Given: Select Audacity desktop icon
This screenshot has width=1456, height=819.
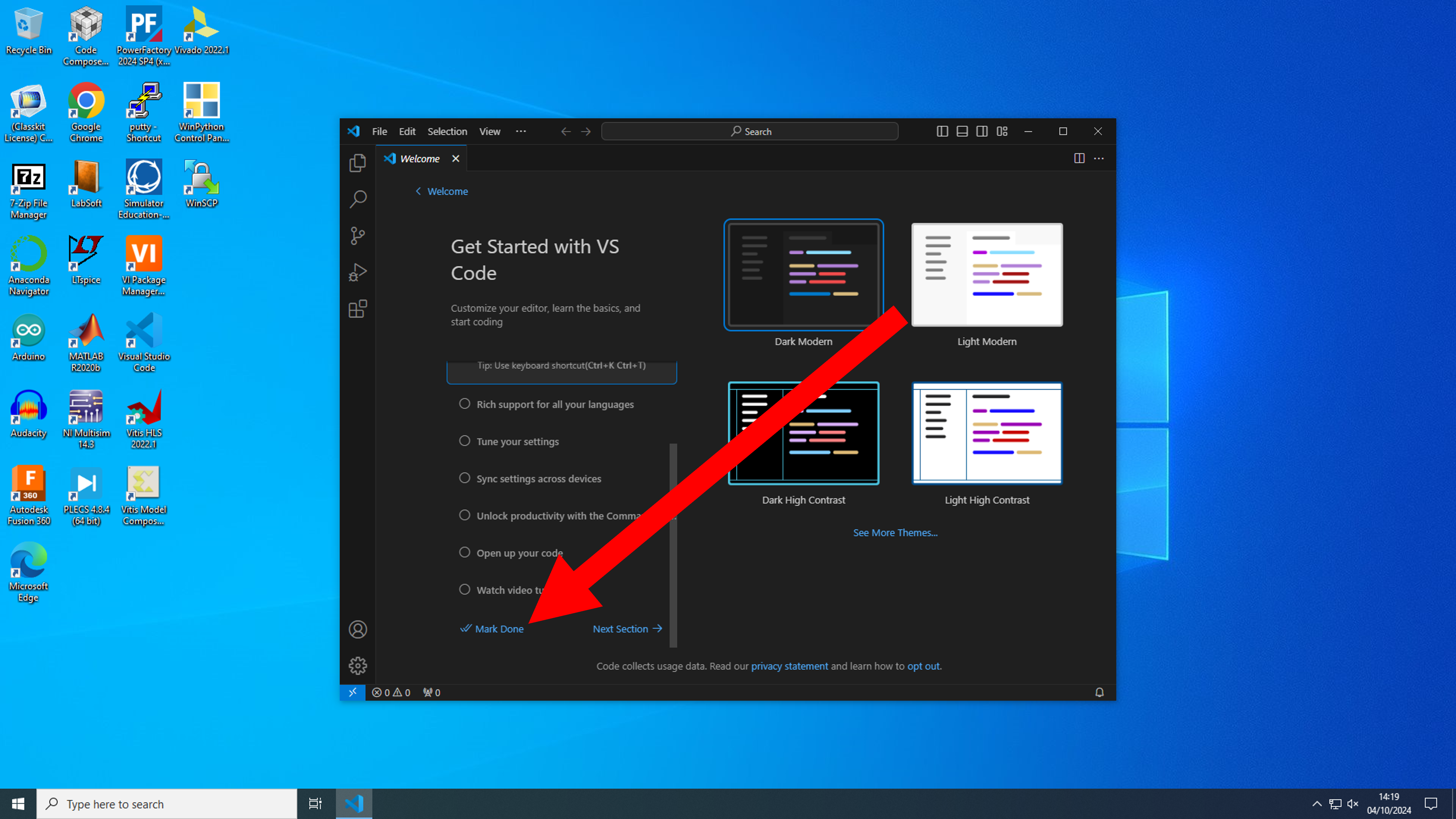Looking at the screenshot, I should coord(28,414).
